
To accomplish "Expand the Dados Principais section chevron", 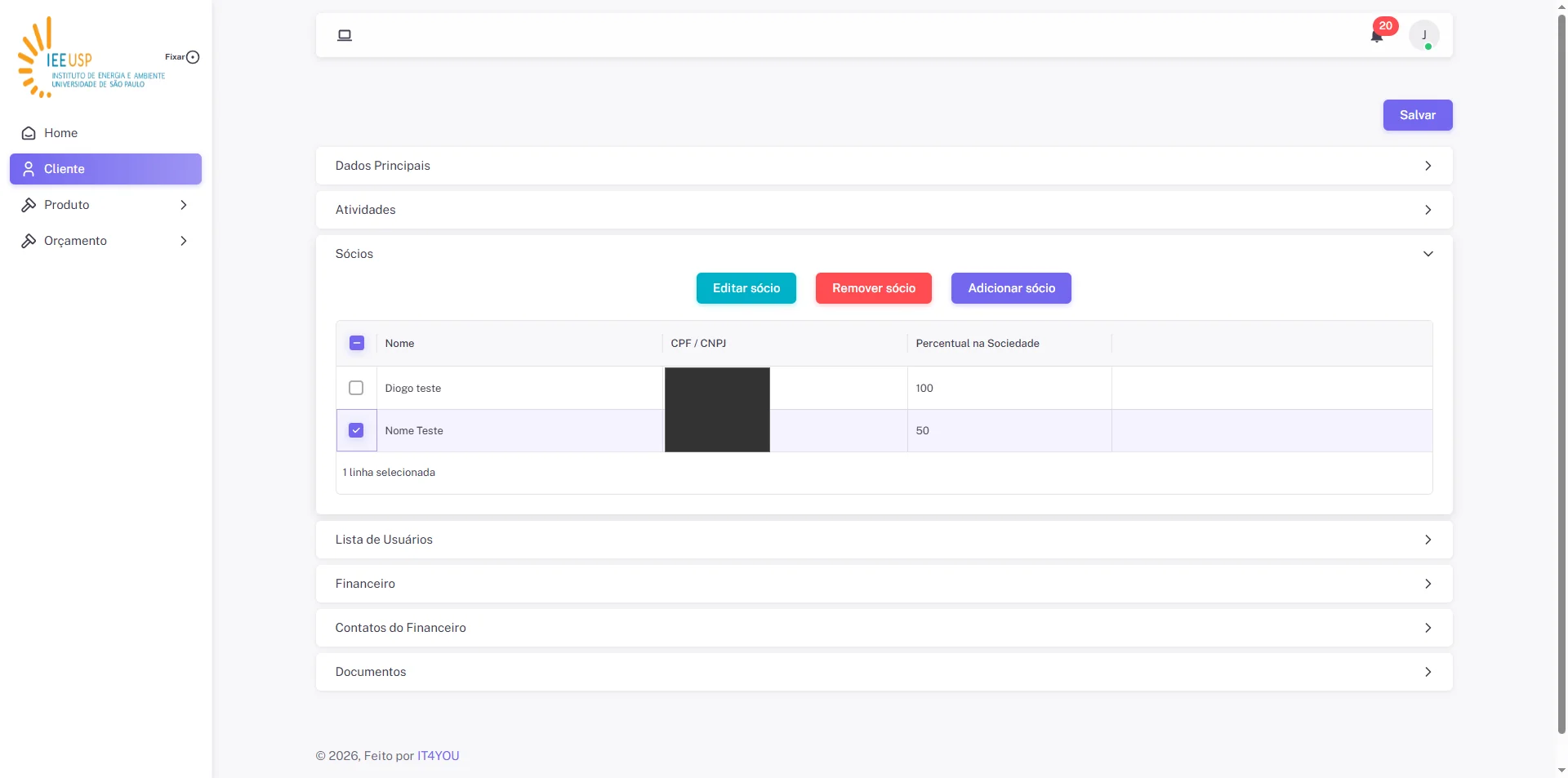I will pos(1428,166).
